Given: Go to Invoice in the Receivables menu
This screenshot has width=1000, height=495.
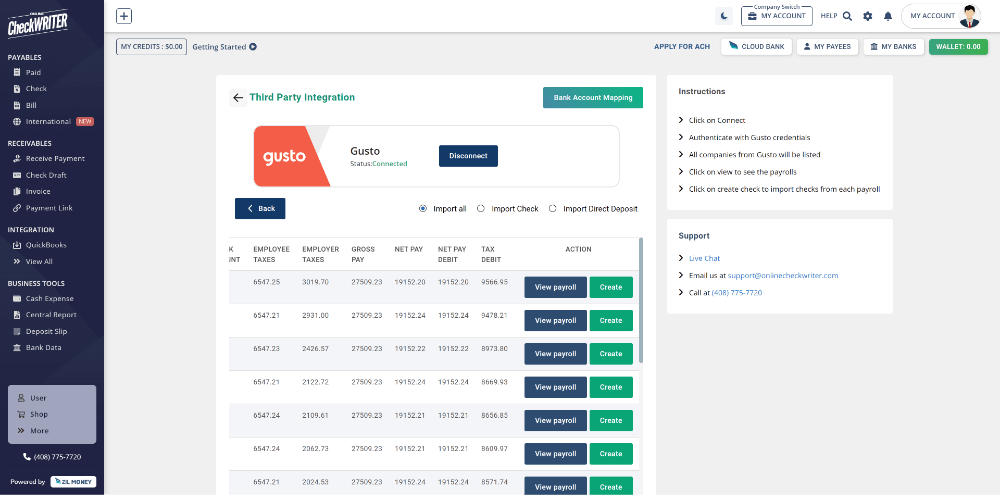Looking at the screenshot, I should click(x=38, y=191).
